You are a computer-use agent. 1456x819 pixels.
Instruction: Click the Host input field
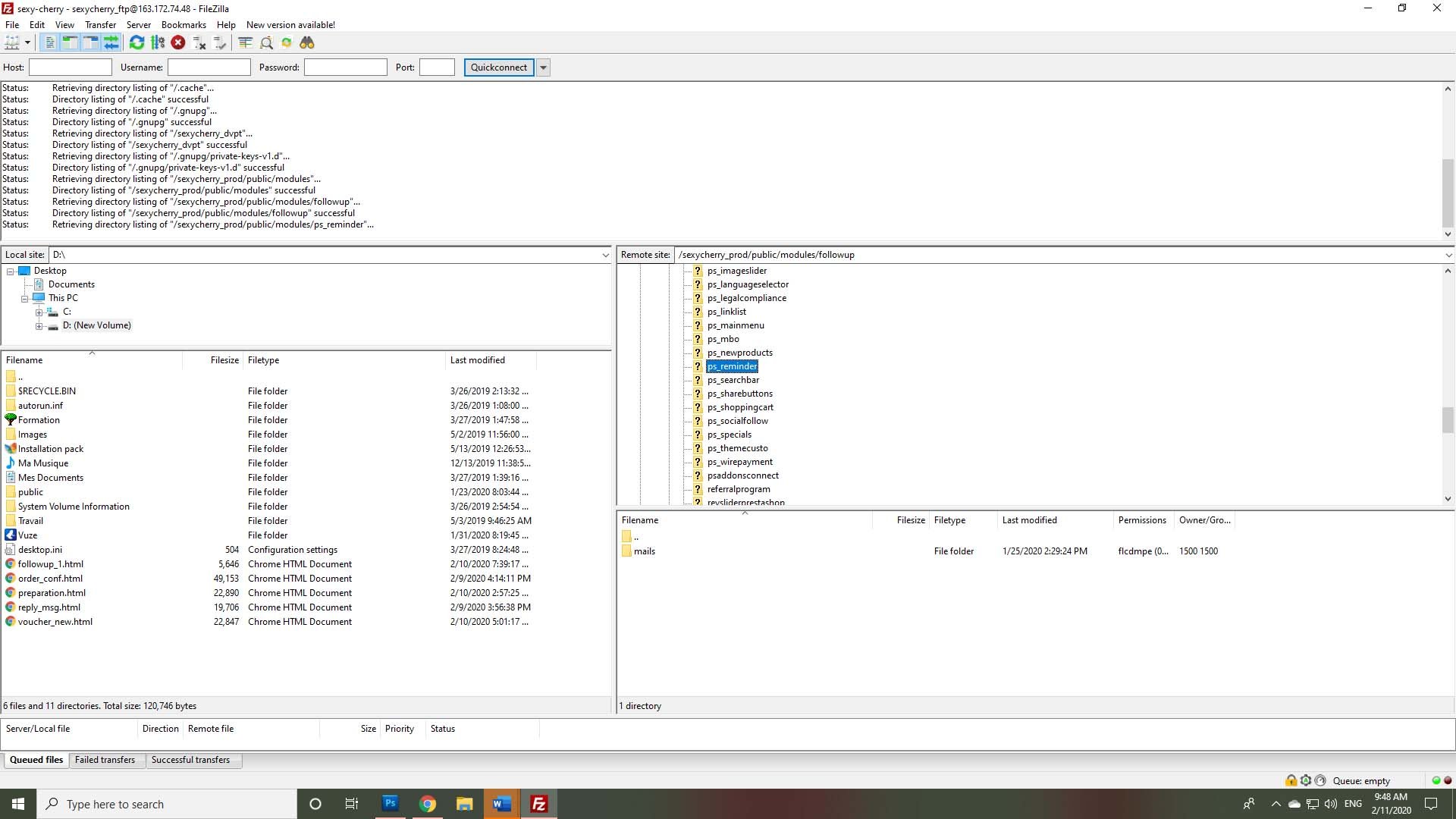click(x=71, y=67)
